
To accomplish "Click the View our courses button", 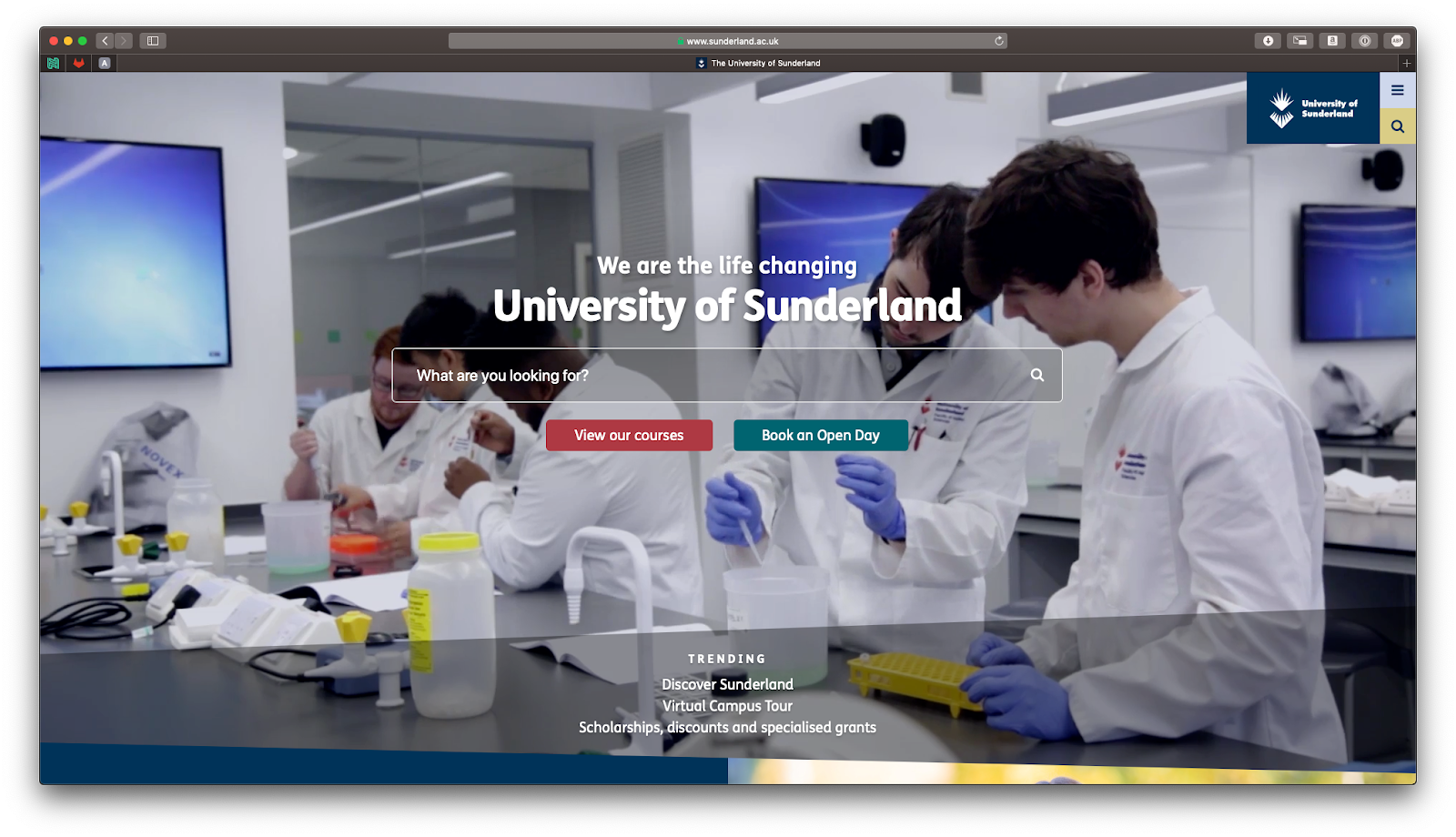I will 629,435.
